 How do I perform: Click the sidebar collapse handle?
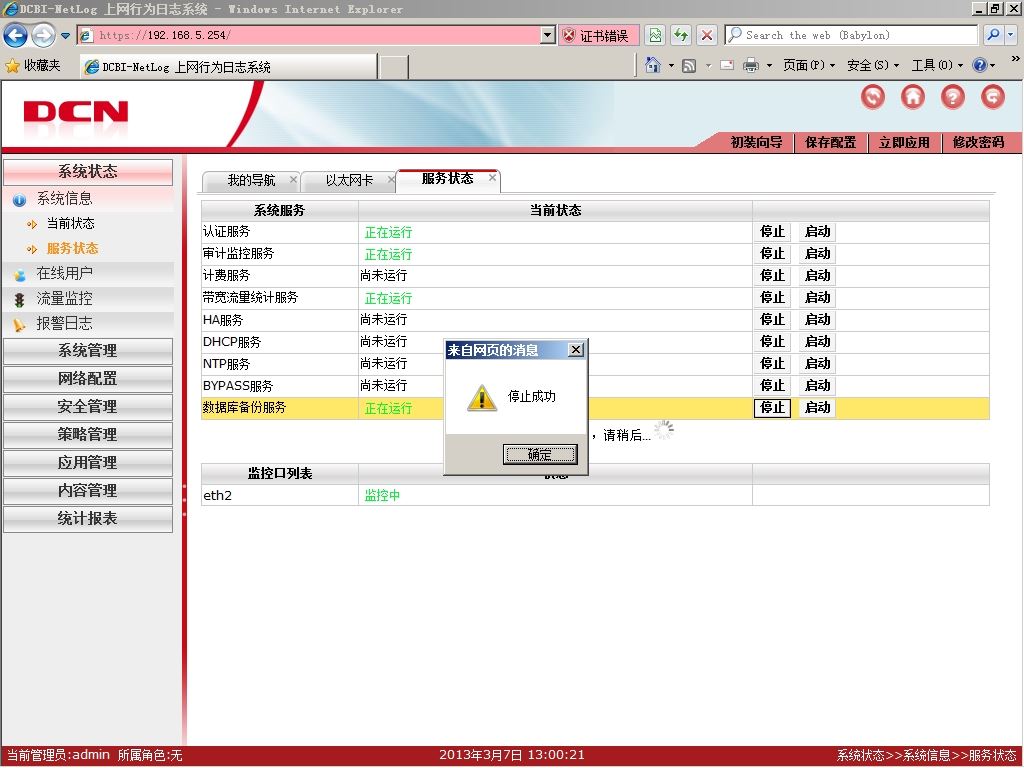click(x=185, y=500)
